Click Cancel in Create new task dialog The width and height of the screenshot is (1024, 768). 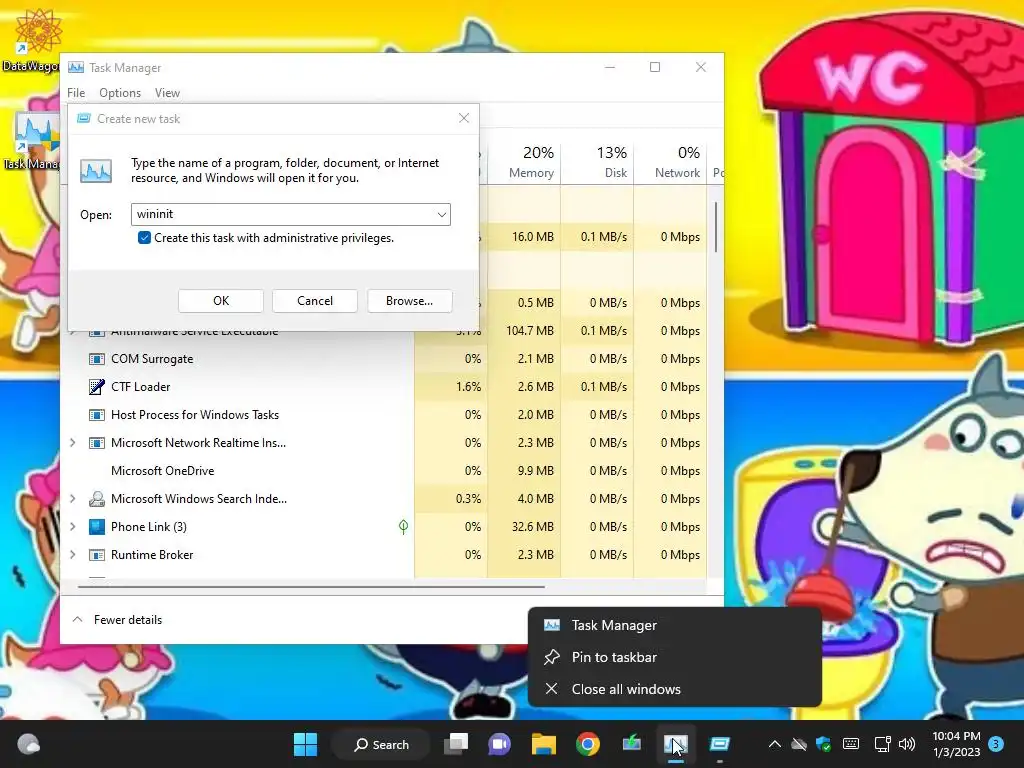click(x=315, y=300)
